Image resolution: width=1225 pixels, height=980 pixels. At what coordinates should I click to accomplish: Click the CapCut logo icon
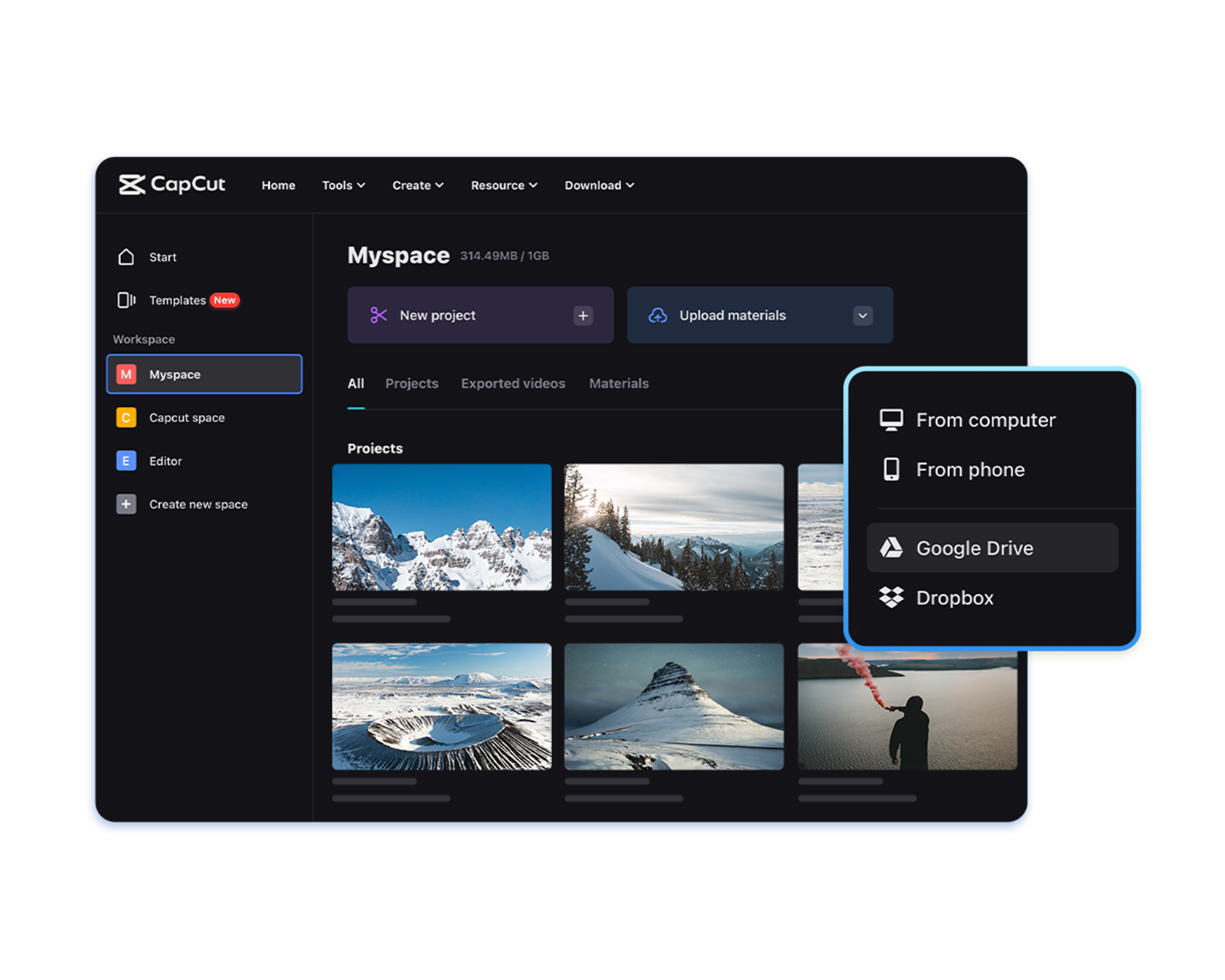pos(132,184)
